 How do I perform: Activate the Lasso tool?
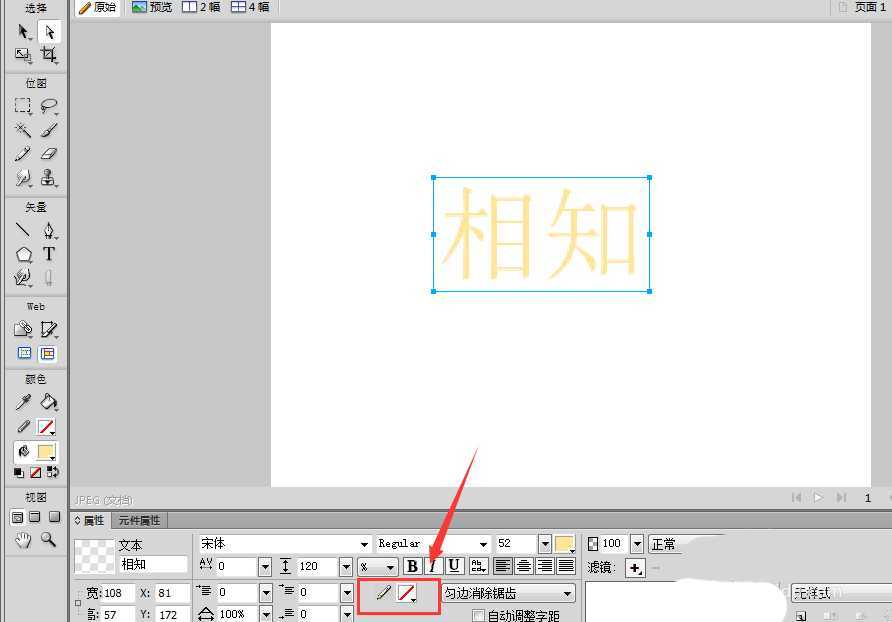click(x=50, y=105)
